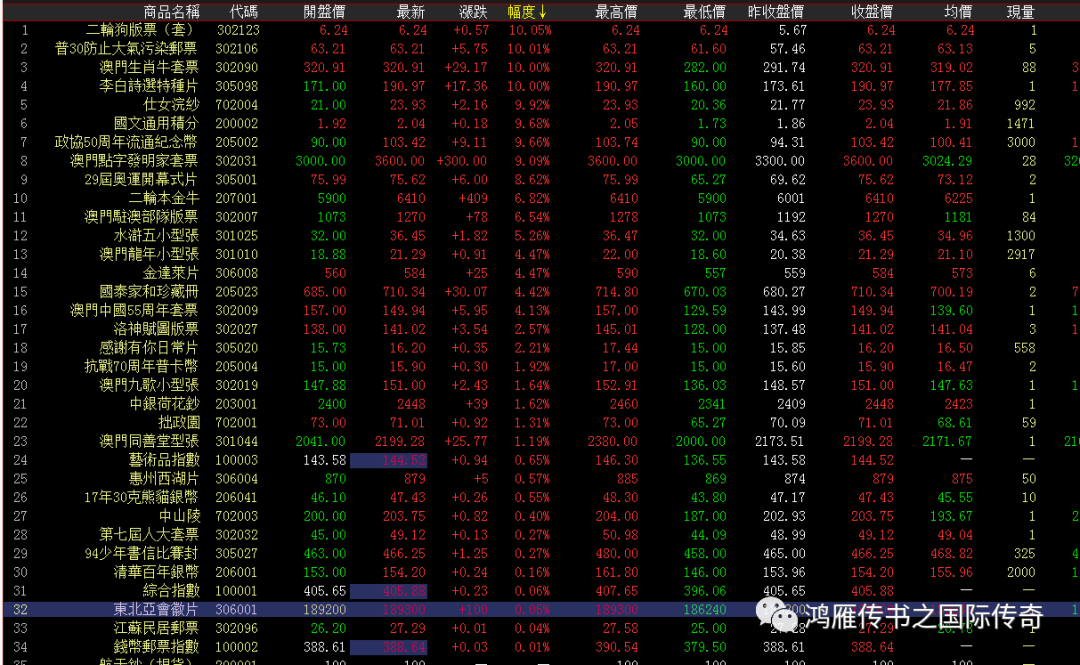Select the row 清華百年銀幣
The image size is (1080, 665).
(x=541, y=572)
